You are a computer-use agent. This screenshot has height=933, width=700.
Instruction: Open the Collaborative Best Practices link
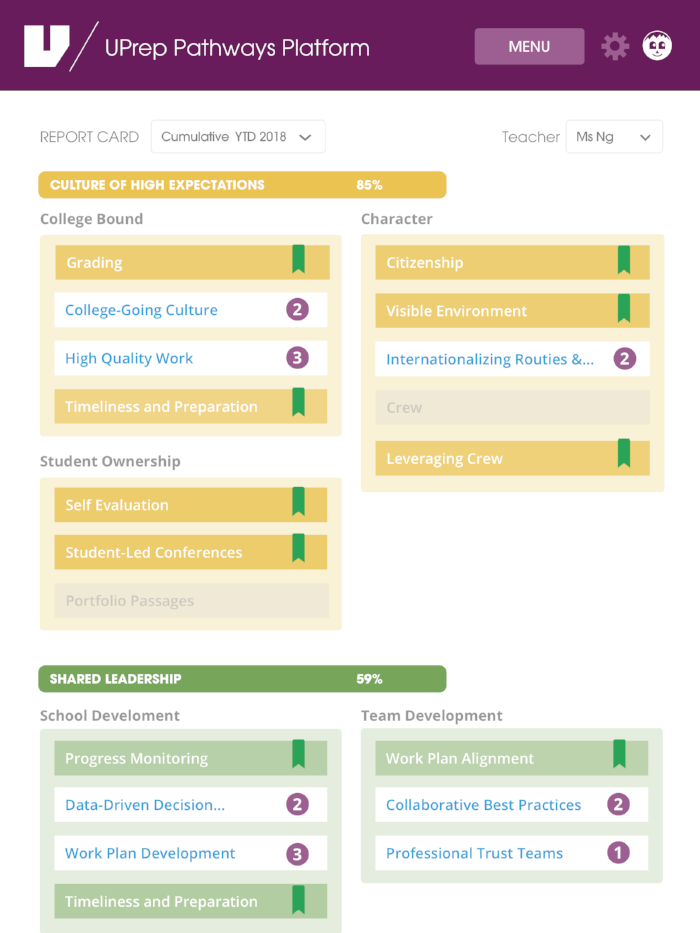483,805
